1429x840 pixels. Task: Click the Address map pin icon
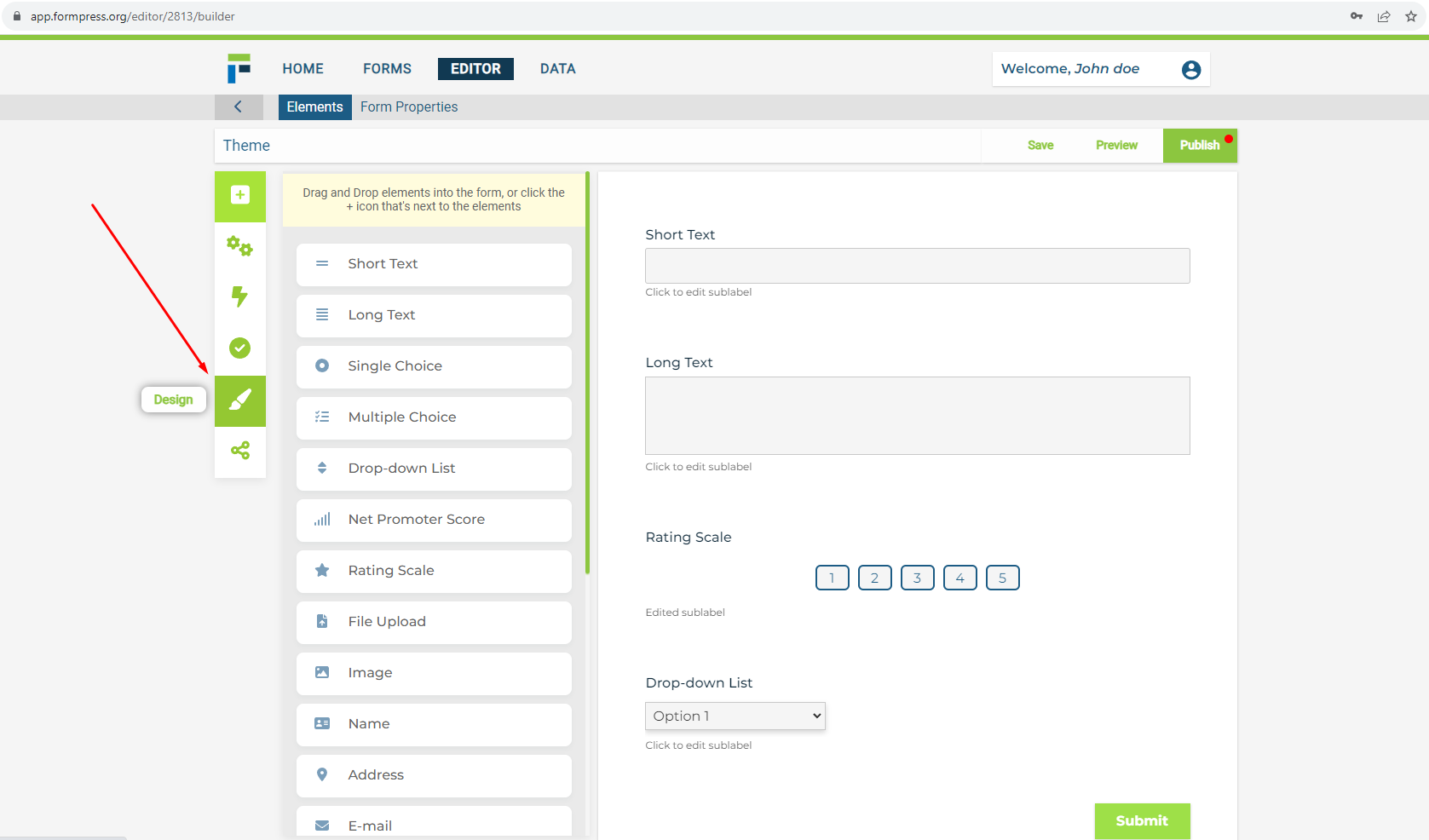[x=322, y=774]
